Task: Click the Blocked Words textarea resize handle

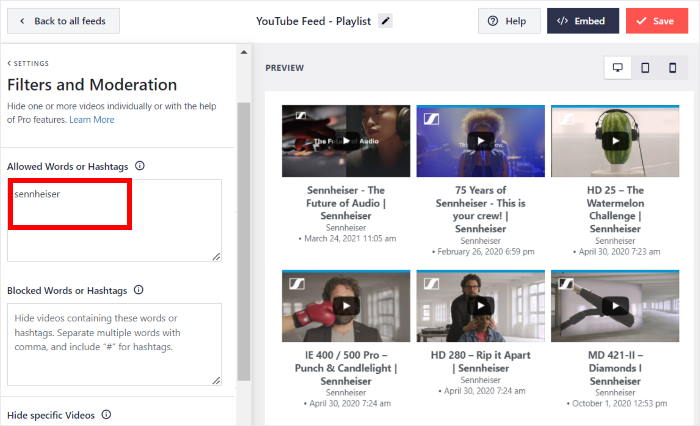Action: [217, 380]
